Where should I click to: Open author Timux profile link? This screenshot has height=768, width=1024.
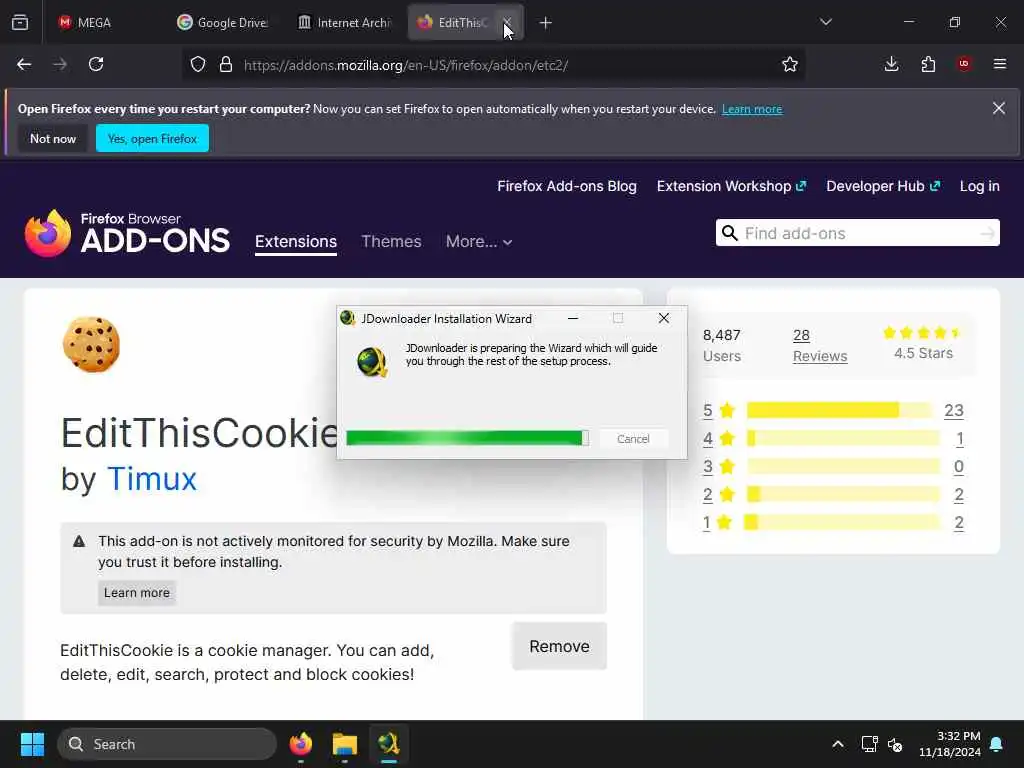pos(152,479)
